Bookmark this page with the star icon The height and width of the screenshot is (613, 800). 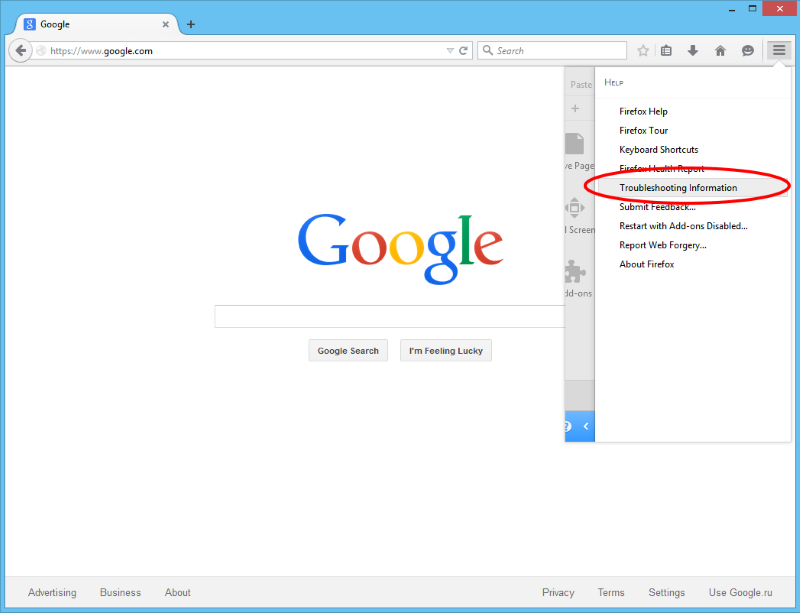point(643,51)
